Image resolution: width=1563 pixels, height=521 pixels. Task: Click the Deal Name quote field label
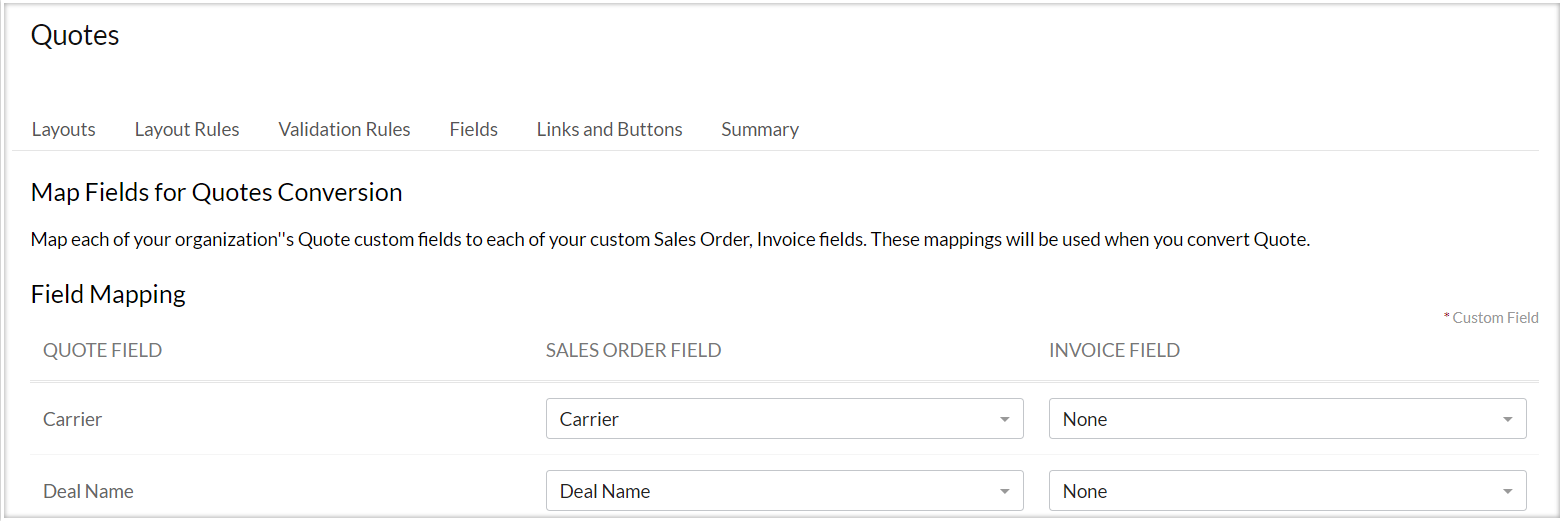coord(88,491)
